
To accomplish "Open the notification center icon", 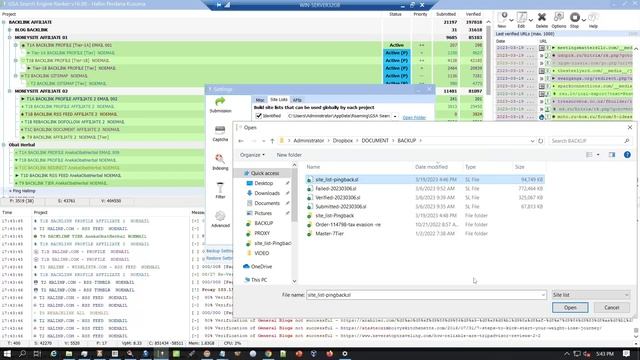I will [626, 353].
